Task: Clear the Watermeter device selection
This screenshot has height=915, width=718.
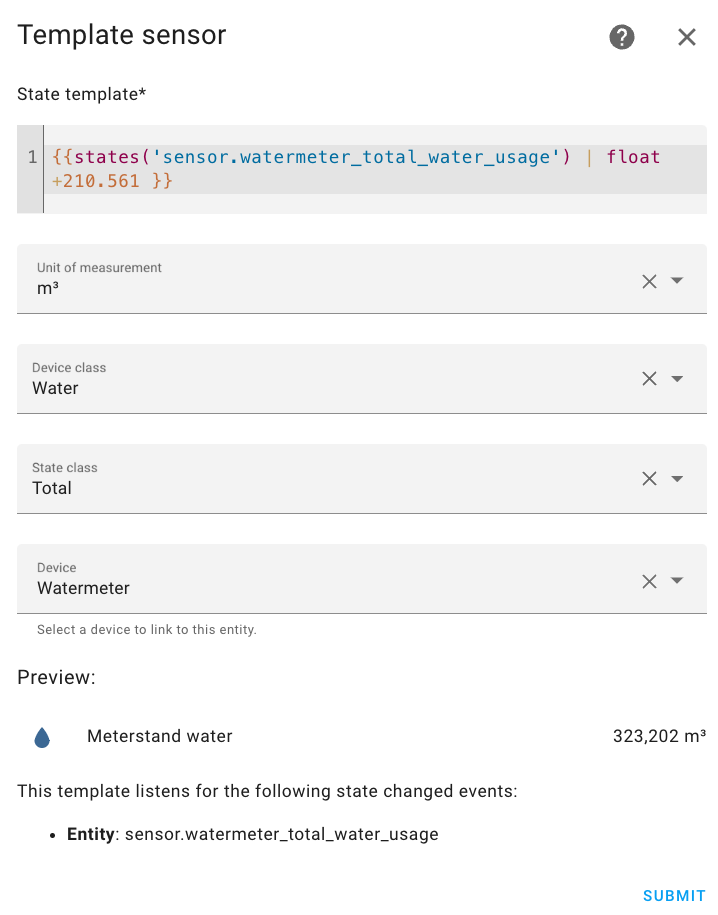Action: (649, 581)
